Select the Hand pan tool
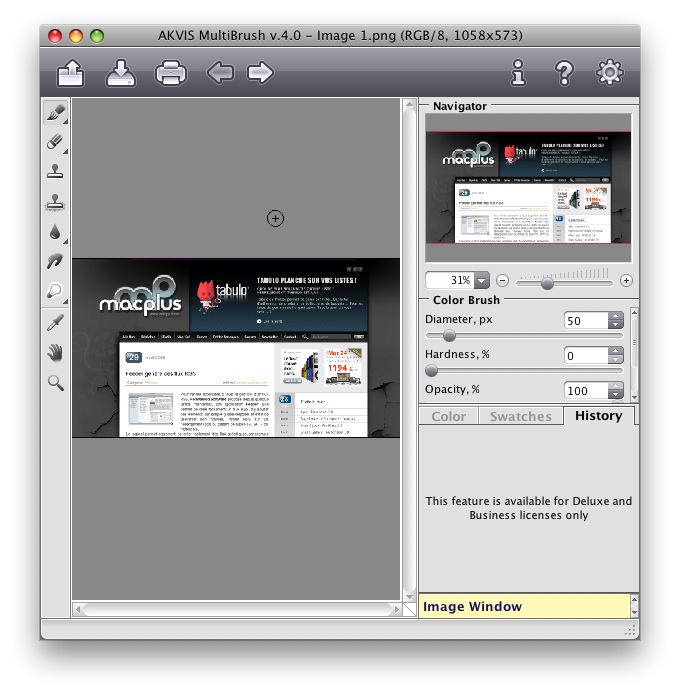The image size is (680, 695). pos(55,353)
